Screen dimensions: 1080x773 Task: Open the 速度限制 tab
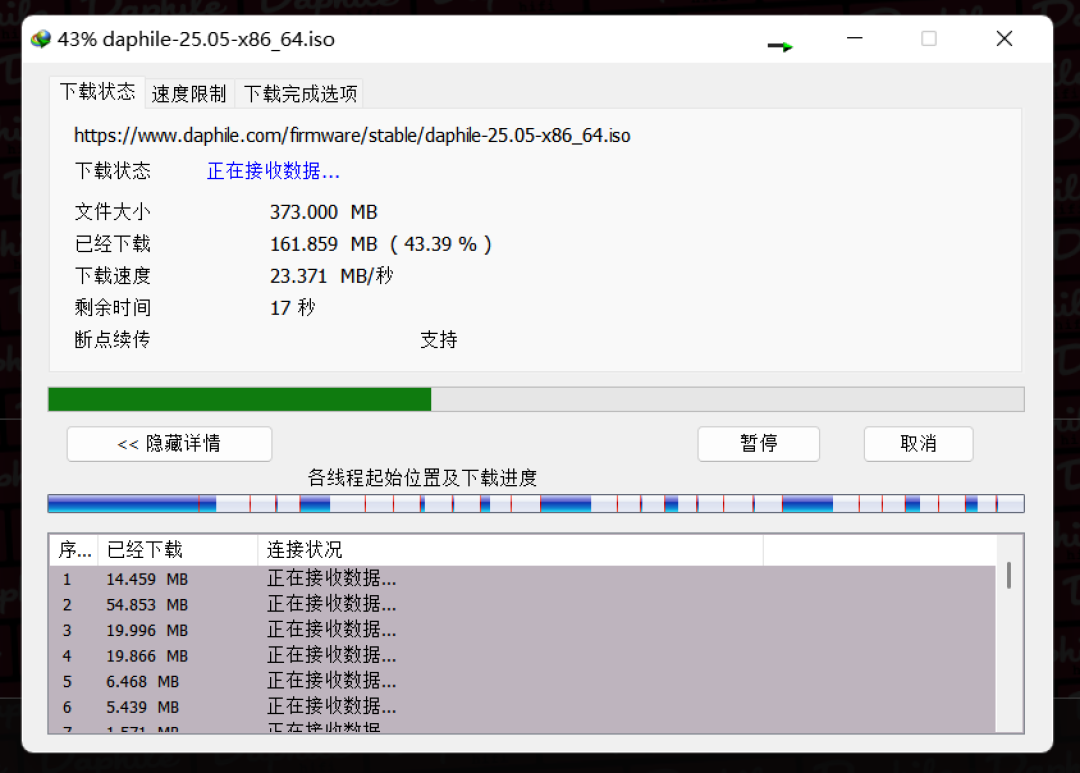tap(189, 94)
